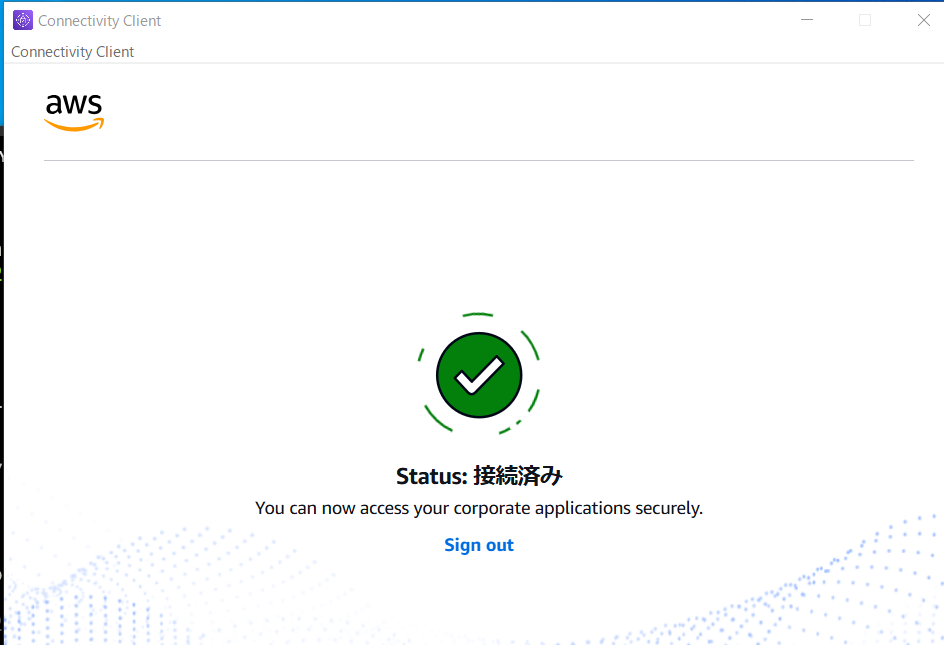Click the corporate applications description text
The height and width of the screenshot is (645, 944).
point(478,507)
